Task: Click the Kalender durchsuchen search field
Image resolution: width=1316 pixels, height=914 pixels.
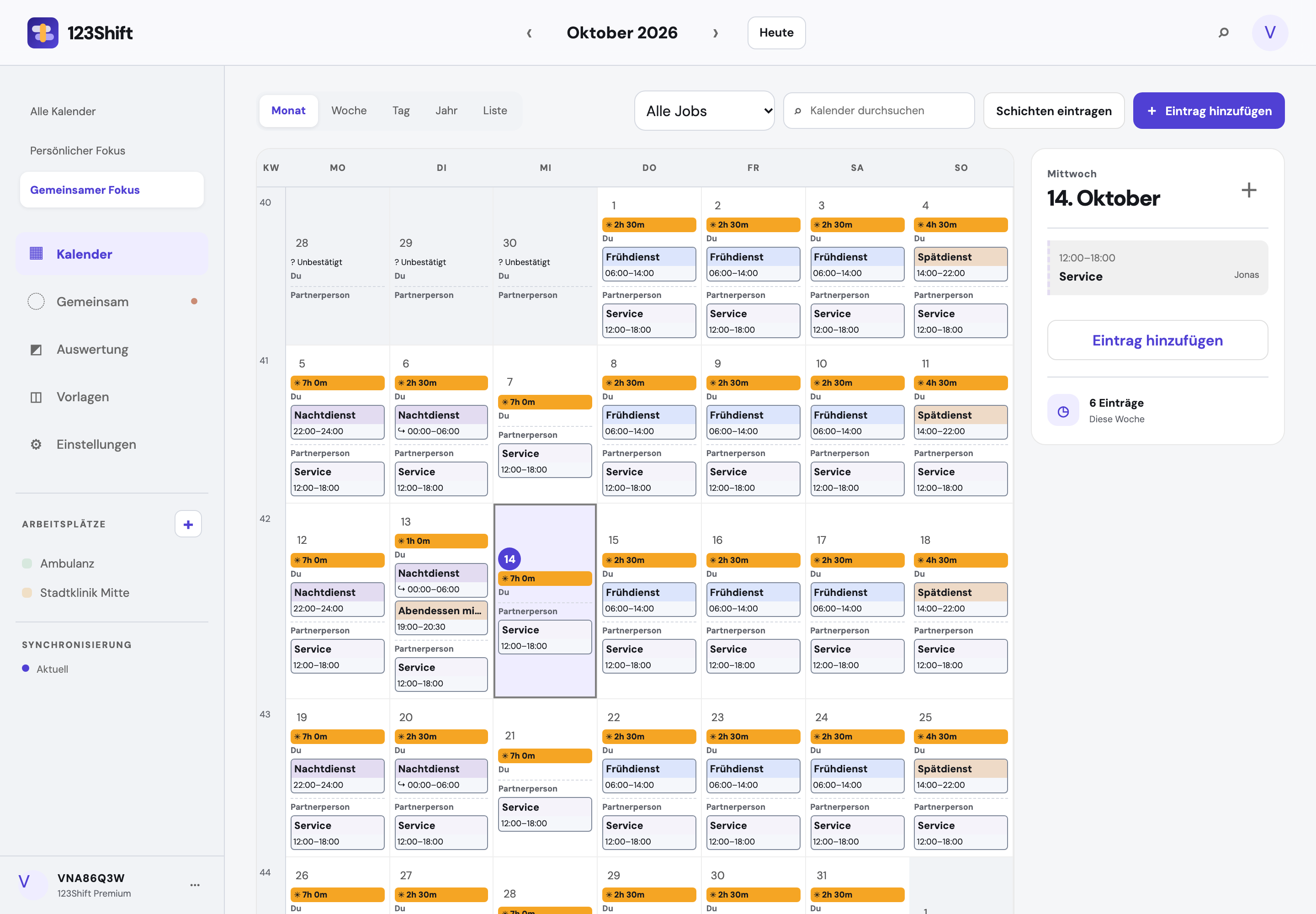Action: [x=879, y=111]
